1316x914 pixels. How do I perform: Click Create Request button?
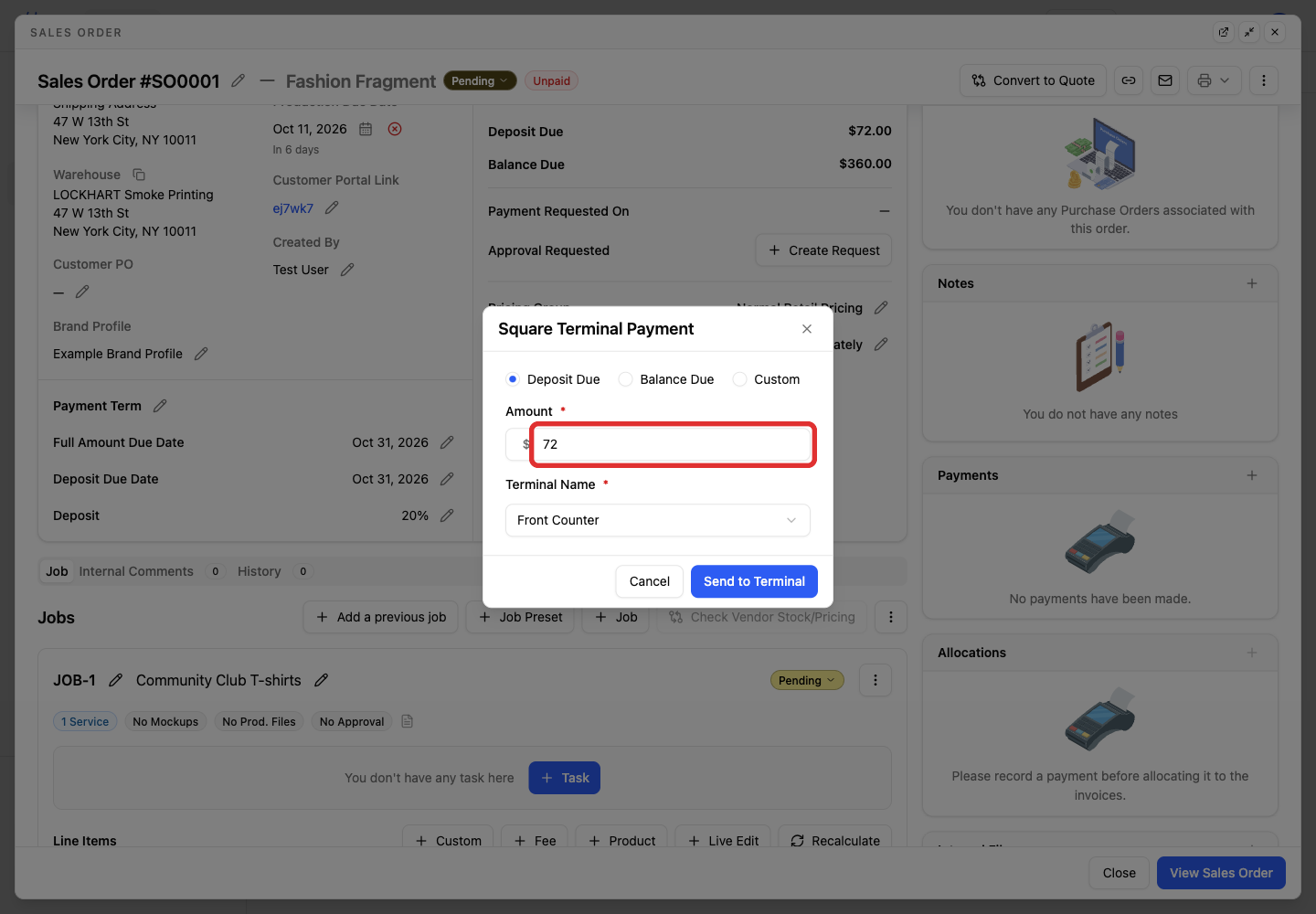click(823, 250)
